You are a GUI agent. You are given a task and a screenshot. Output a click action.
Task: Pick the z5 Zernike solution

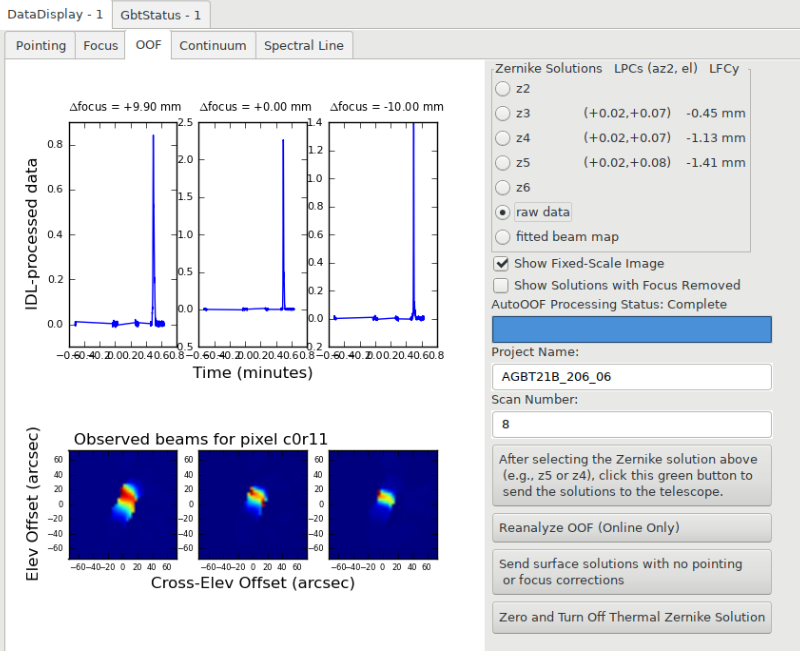click(503, 163)
